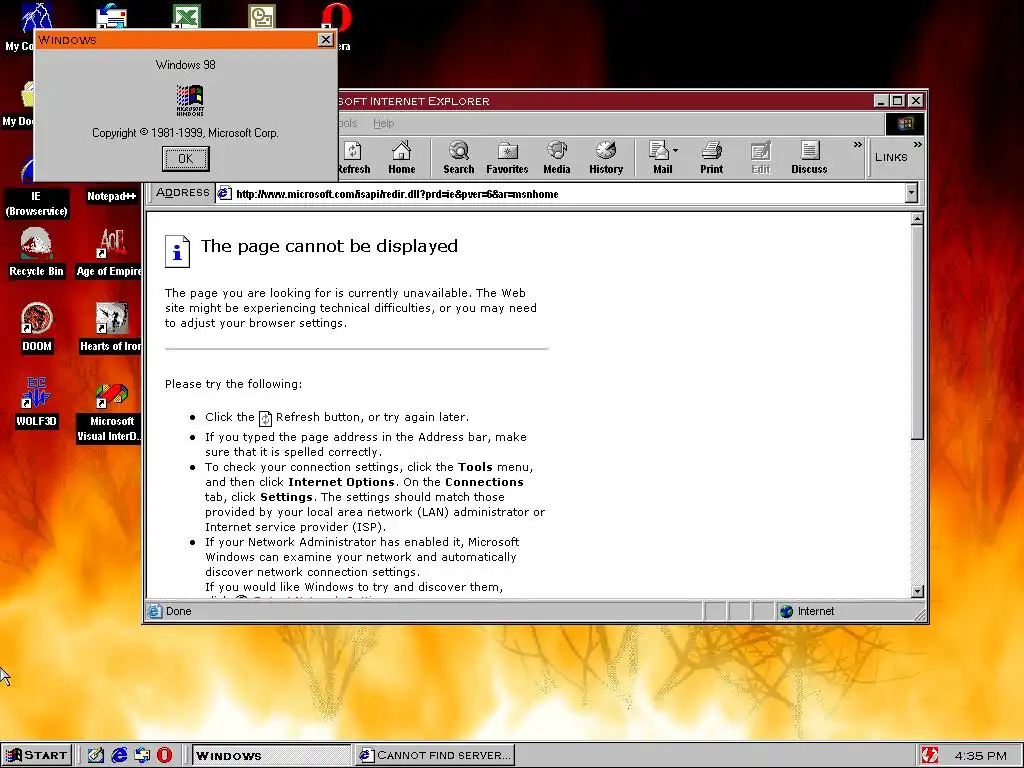
Task: Launch Opera from the quick launch bar
Action: 165,755
